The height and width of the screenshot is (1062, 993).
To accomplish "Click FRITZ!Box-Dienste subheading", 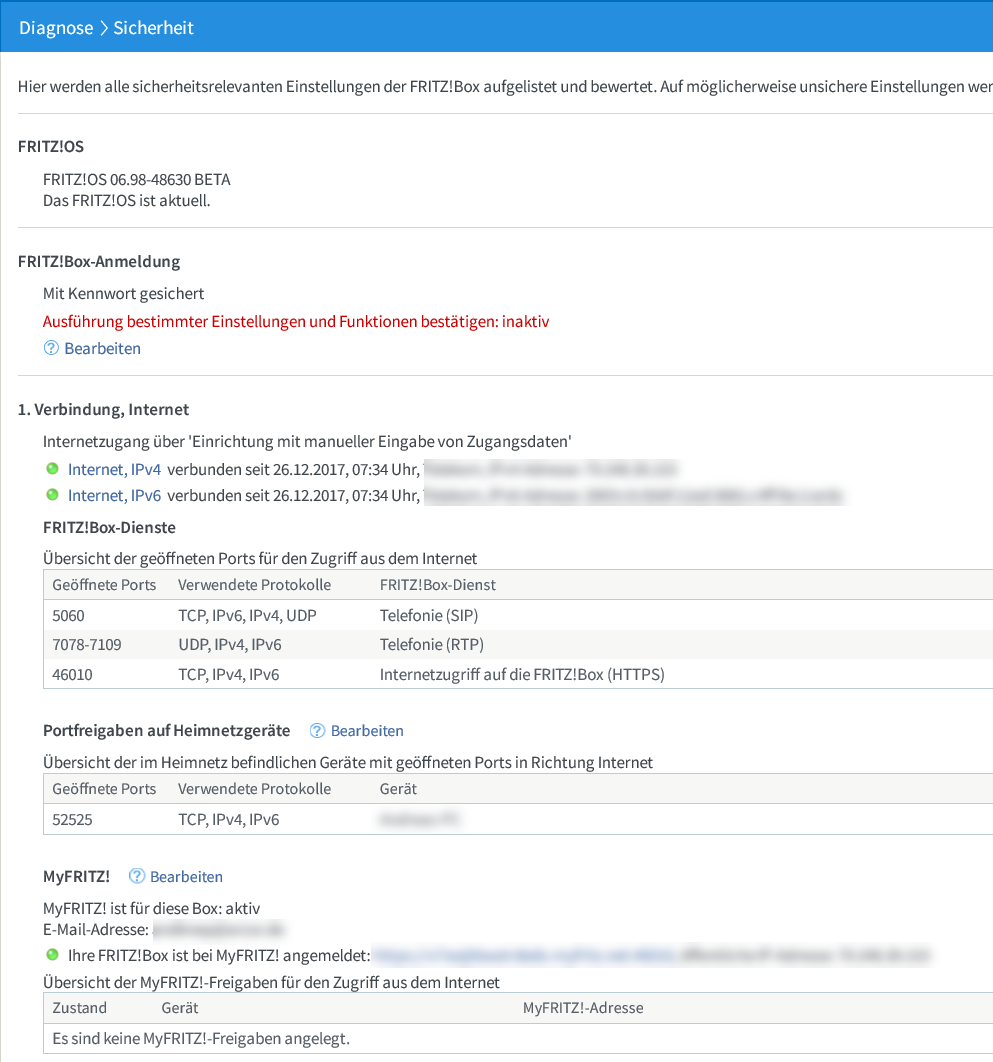I will click(109, 528).
